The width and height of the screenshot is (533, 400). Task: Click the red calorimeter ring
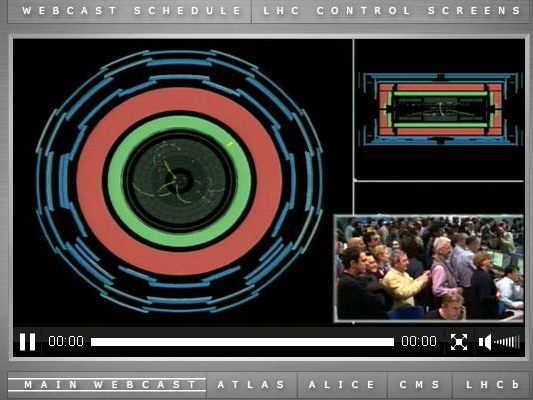[x=179, y=99]
